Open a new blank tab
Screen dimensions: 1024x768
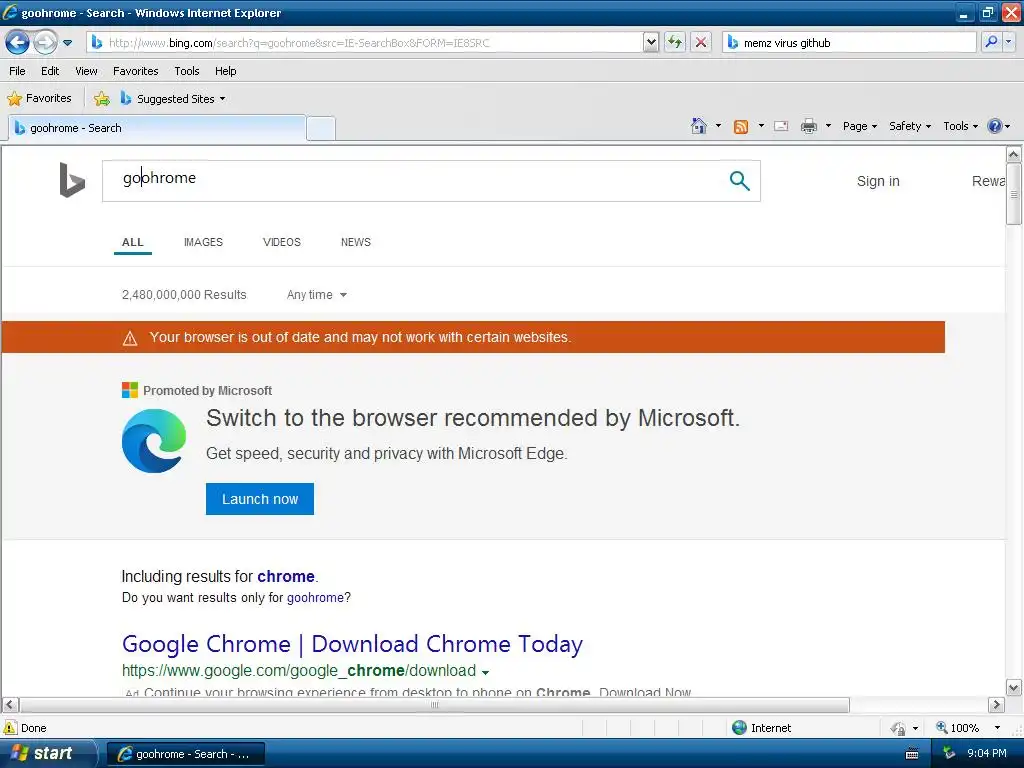point(321,129)
